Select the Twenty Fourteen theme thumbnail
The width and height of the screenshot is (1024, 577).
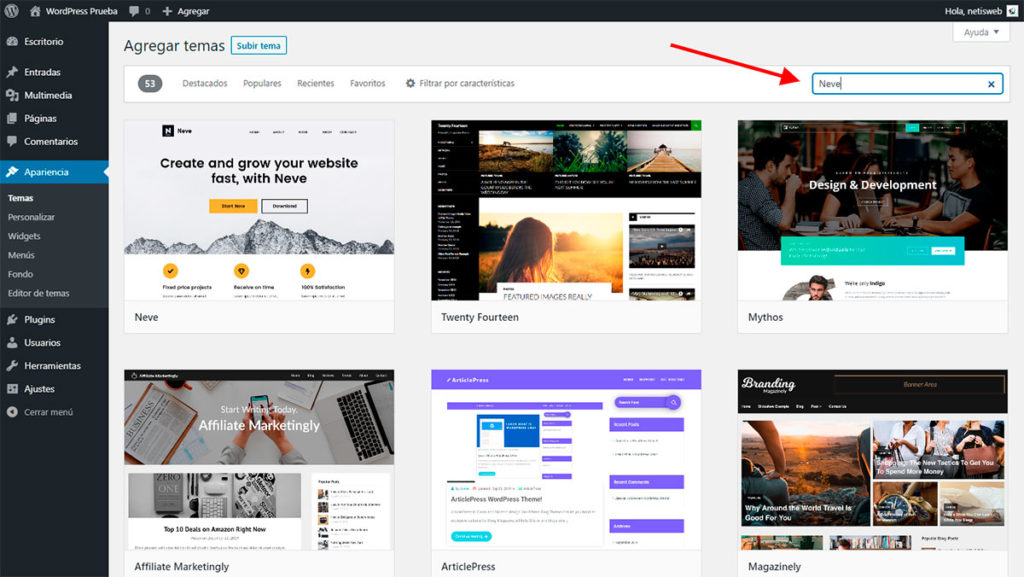(x=566, y=210)
